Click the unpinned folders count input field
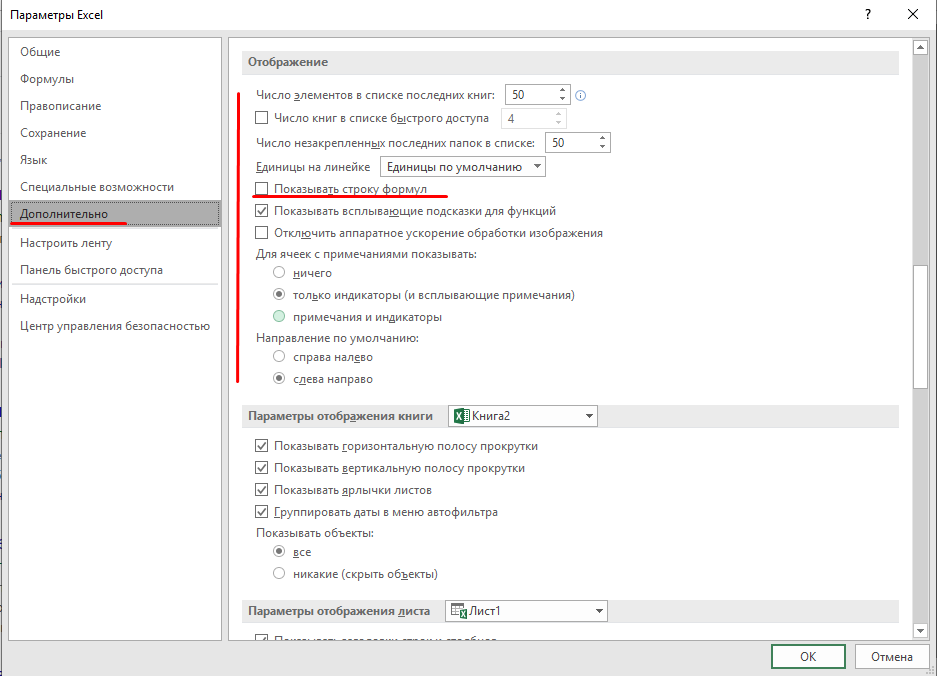Screen dimensions: 937x676 (571, 142)
